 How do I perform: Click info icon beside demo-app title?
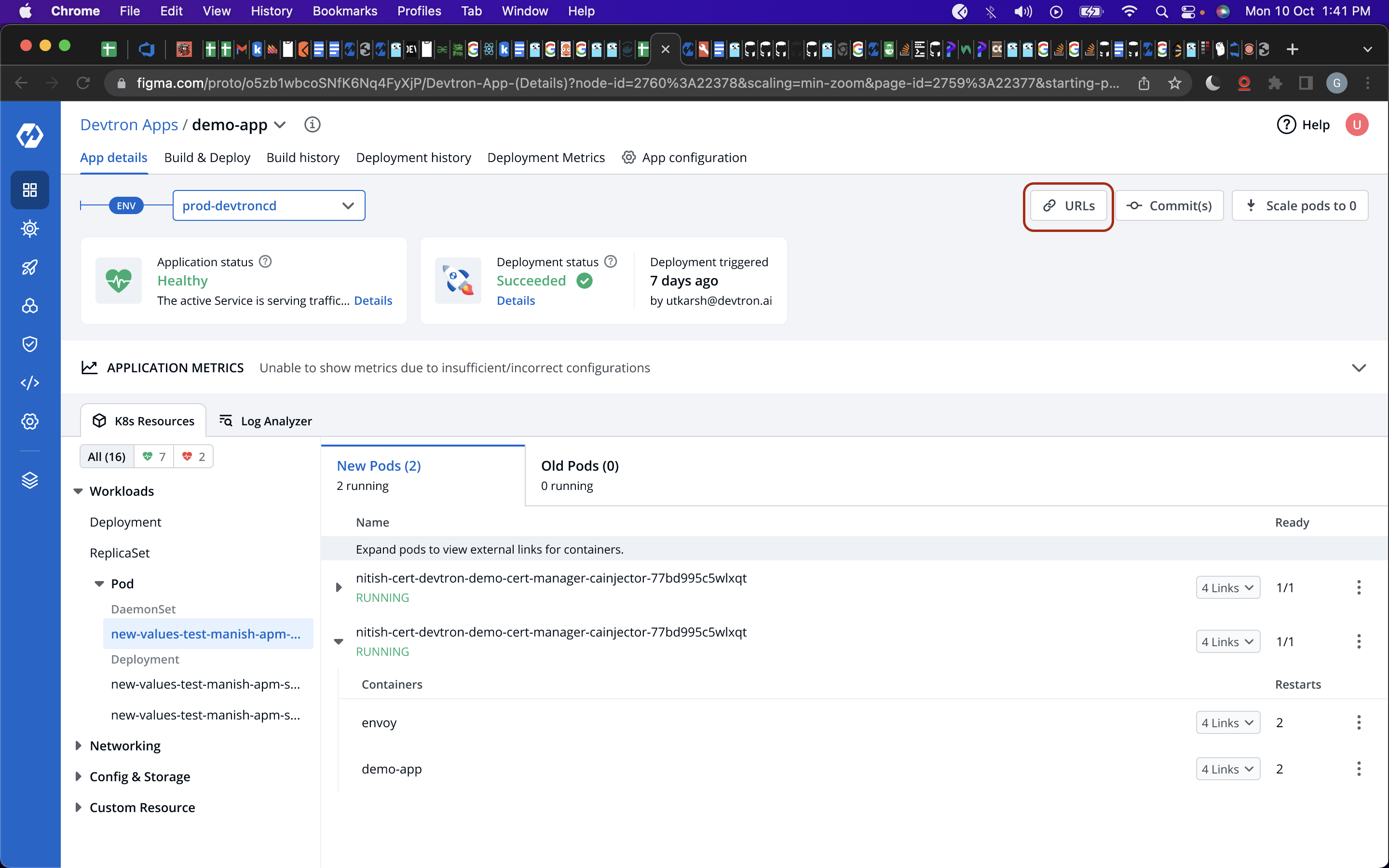pos(312,124)
